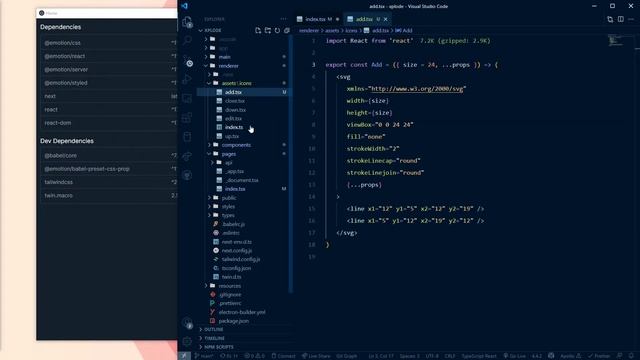This screenshot has width=640, height=360.
Task: Expand the types folder
Action: 228,215
